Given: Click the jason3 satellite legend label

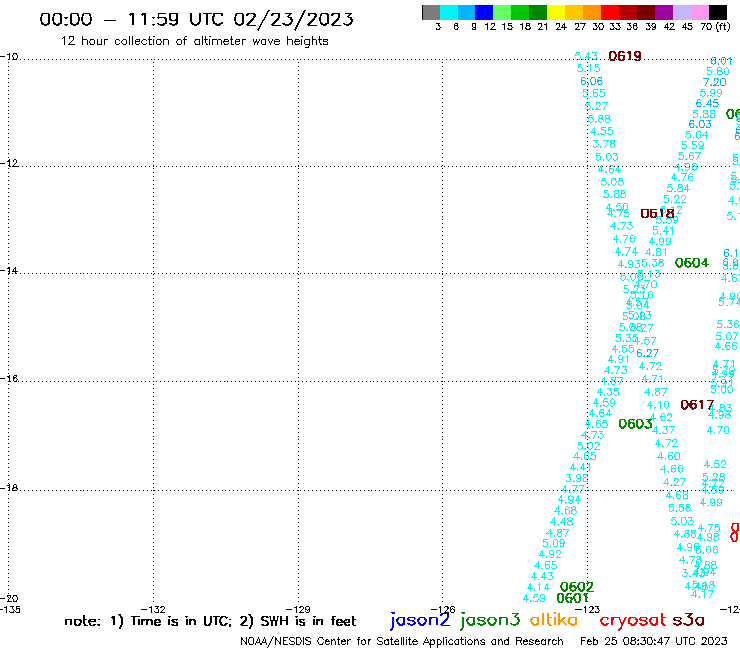Looking at the screenshot, I should pyautogui.click(x=490, y=620).
